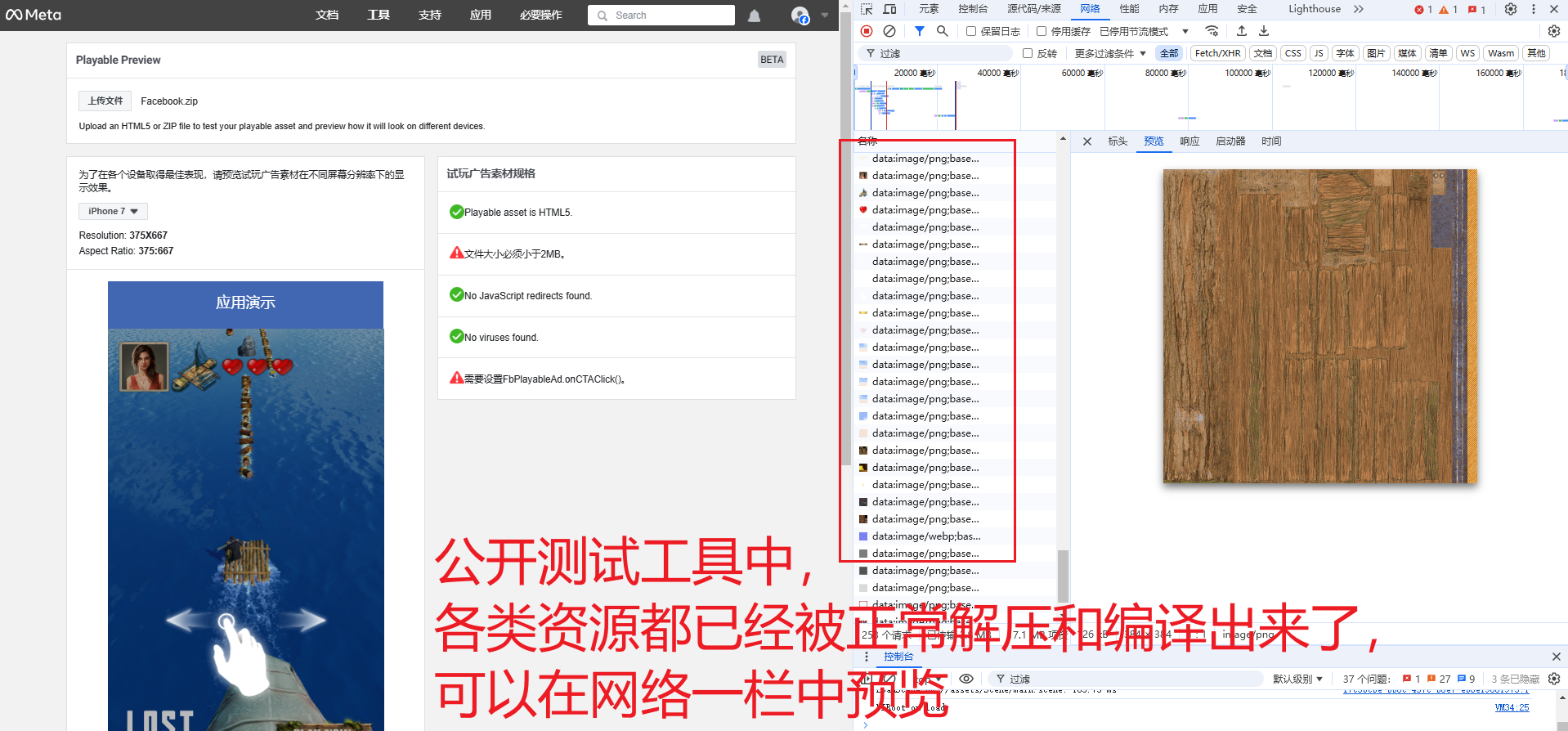Click in the Meta Search field
The height and width of the screenshot is (731, 1568).
point(661,16)
